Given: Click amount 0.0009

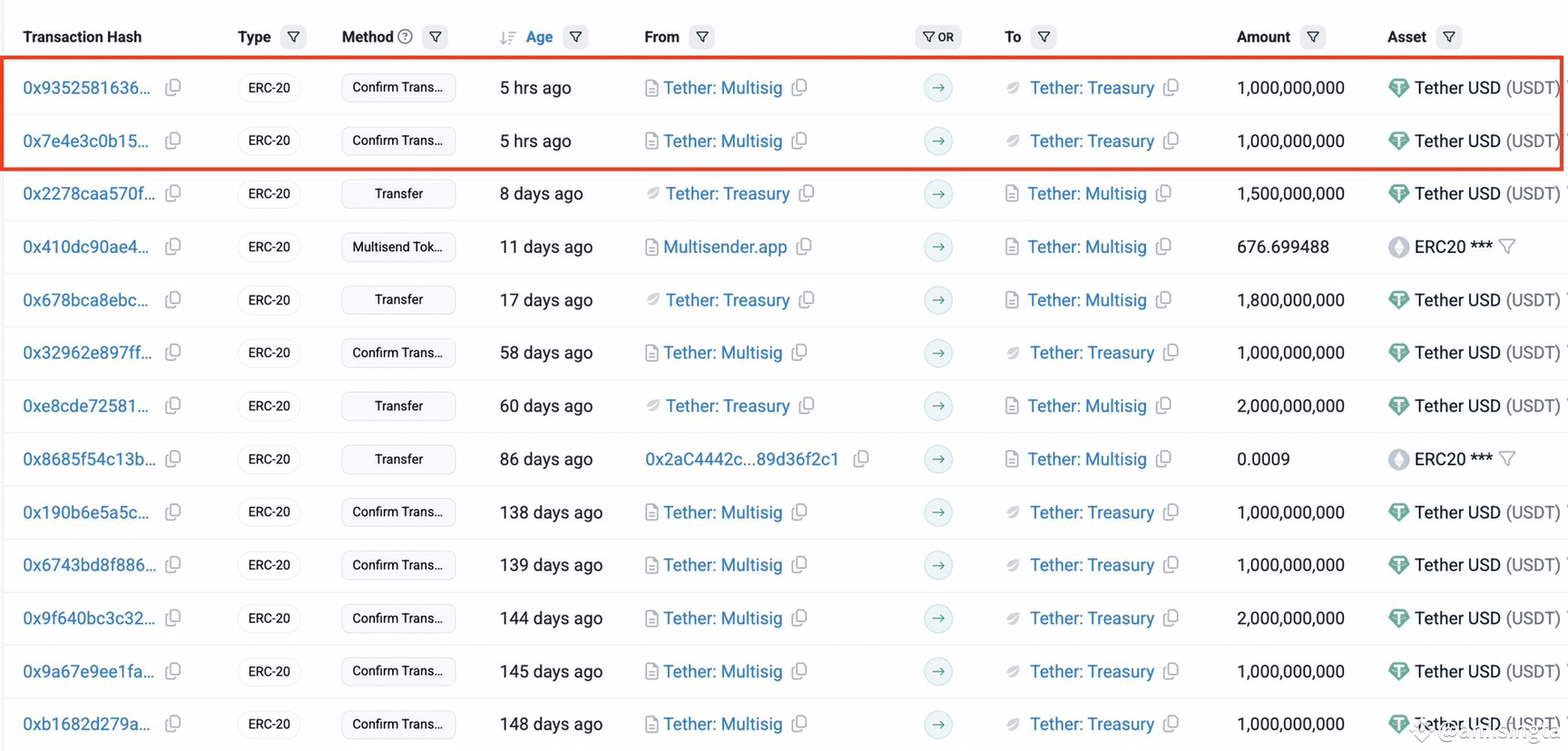Looking at the screenshot, I should [x=1263, y=459].
